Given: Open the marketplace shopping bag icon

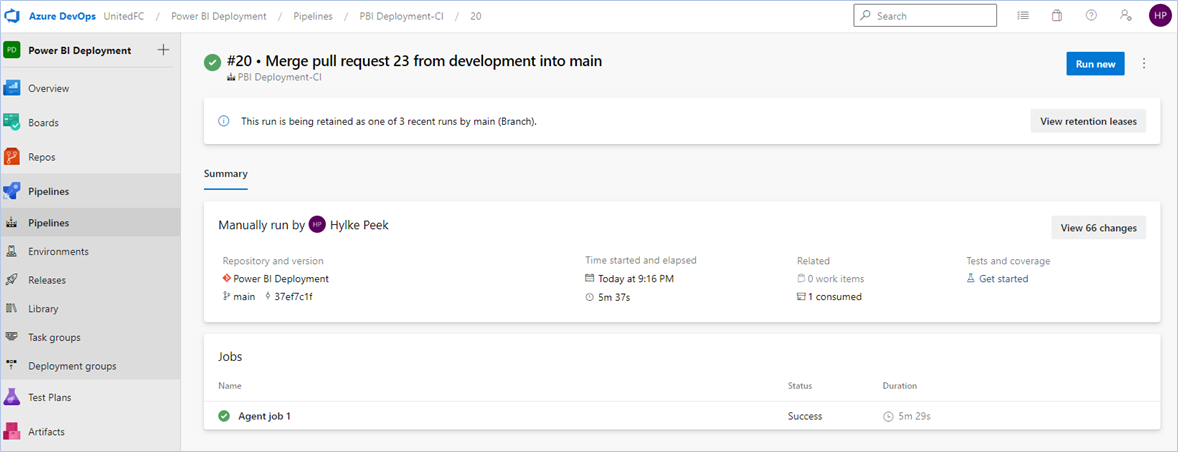Looking at the screenshot, I should point(1057,15).
